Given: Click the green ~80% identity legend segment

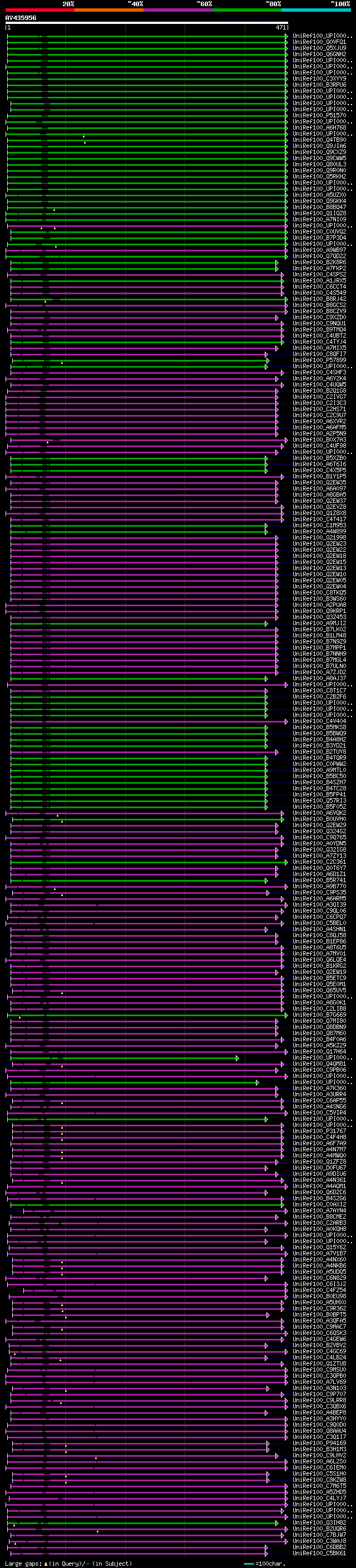Looking at the screenshot, I should (247, 10).
